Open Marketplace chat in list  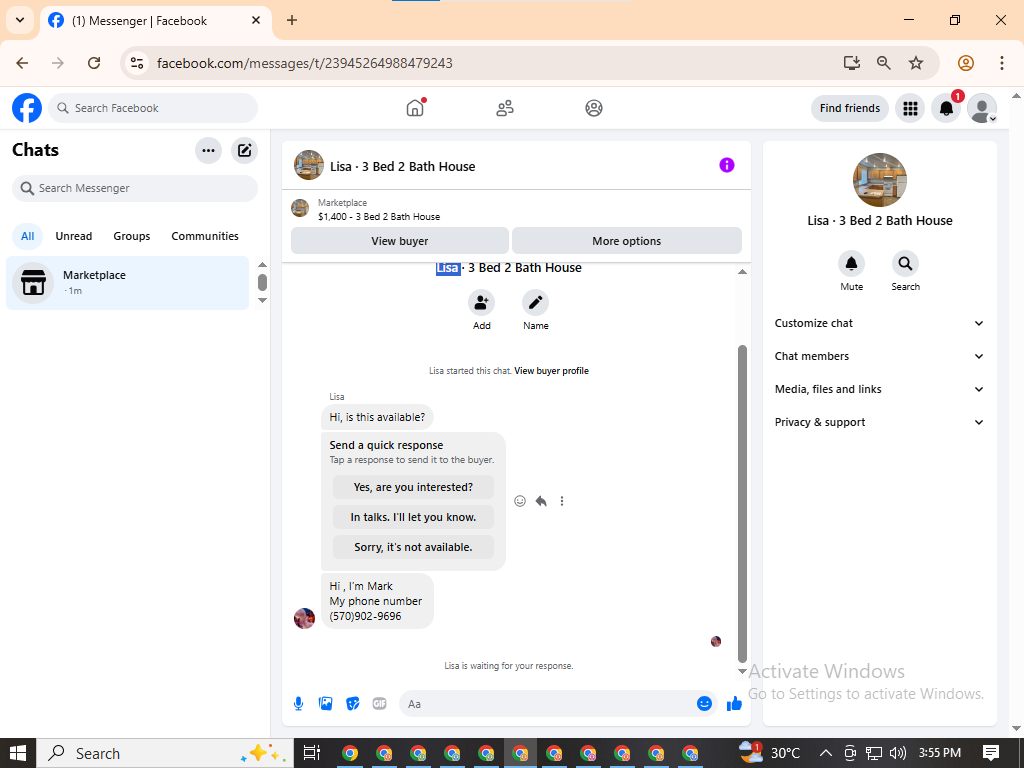point(127,283)
